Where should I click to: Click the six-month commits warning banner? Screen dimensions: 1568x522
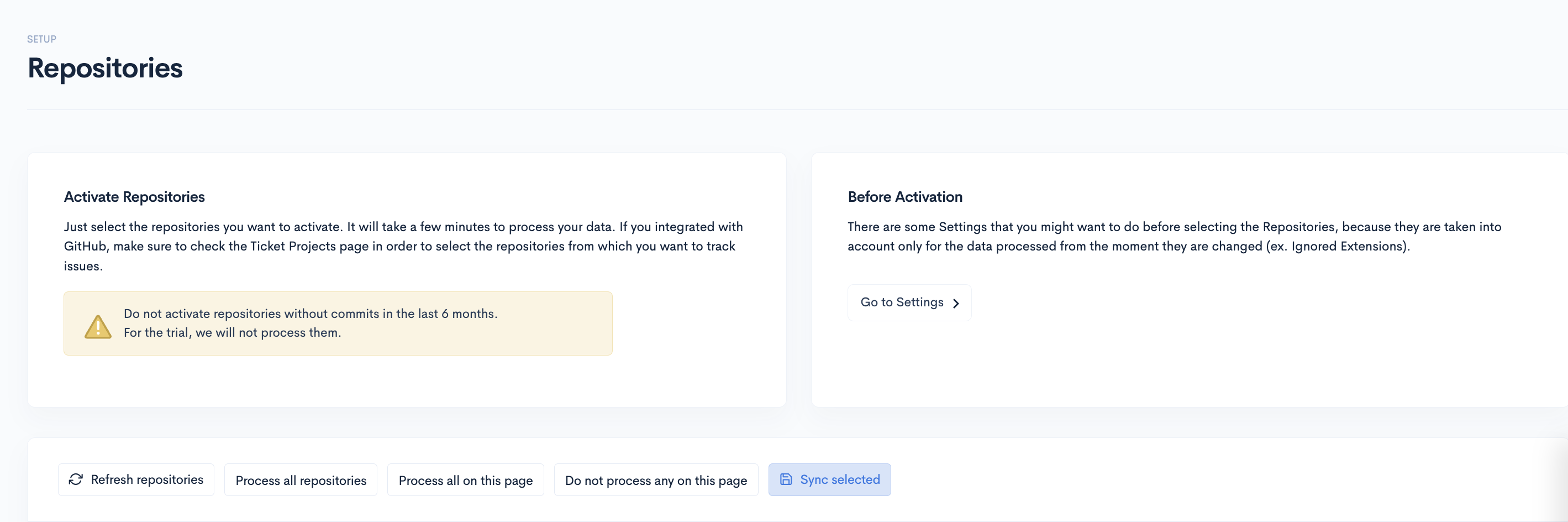(338, 323)
